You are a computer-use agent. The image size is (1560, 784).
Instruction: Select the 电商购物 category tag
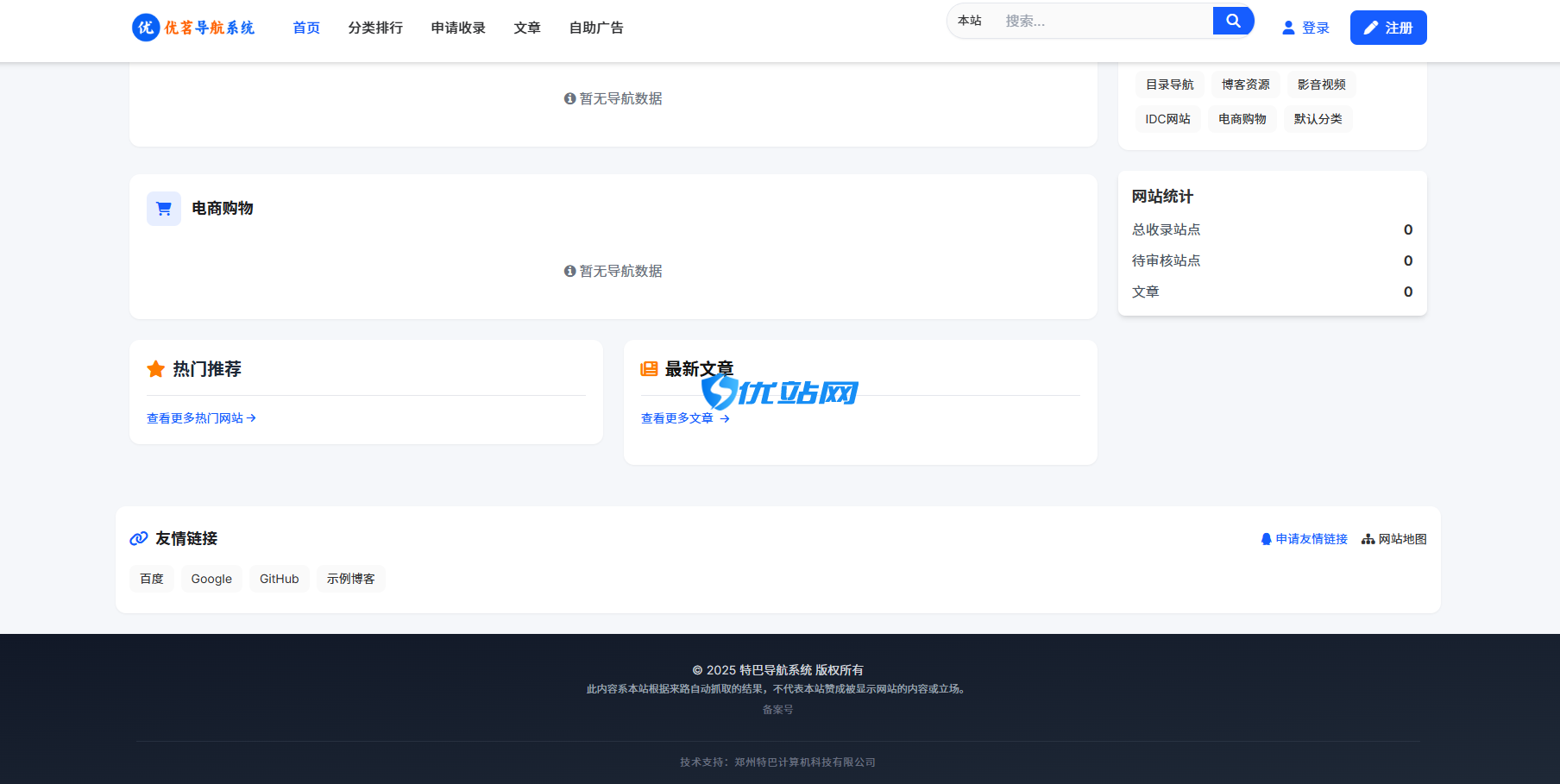[1242, 119]
